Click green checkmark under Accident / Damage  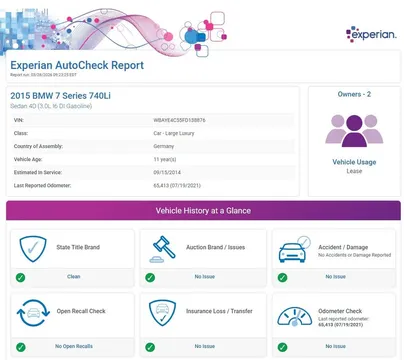tap(282, 277)
